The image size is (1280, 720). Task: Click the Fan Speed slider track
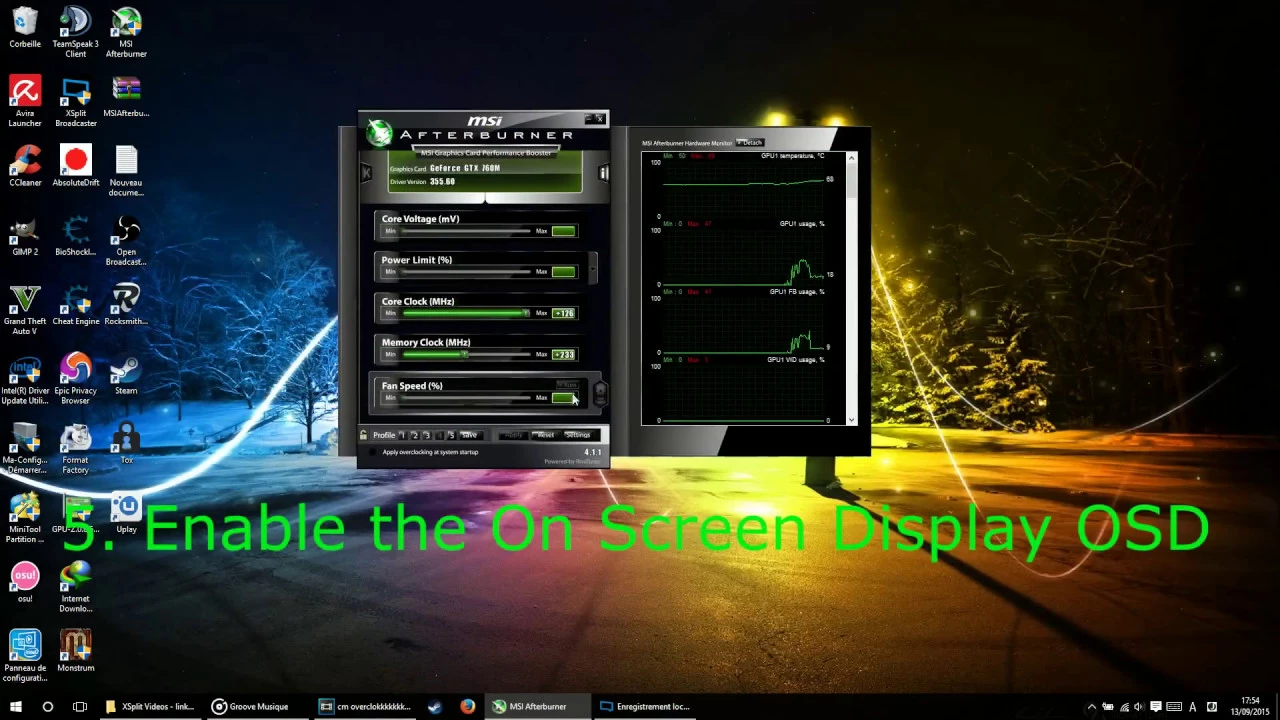[465, 397]
